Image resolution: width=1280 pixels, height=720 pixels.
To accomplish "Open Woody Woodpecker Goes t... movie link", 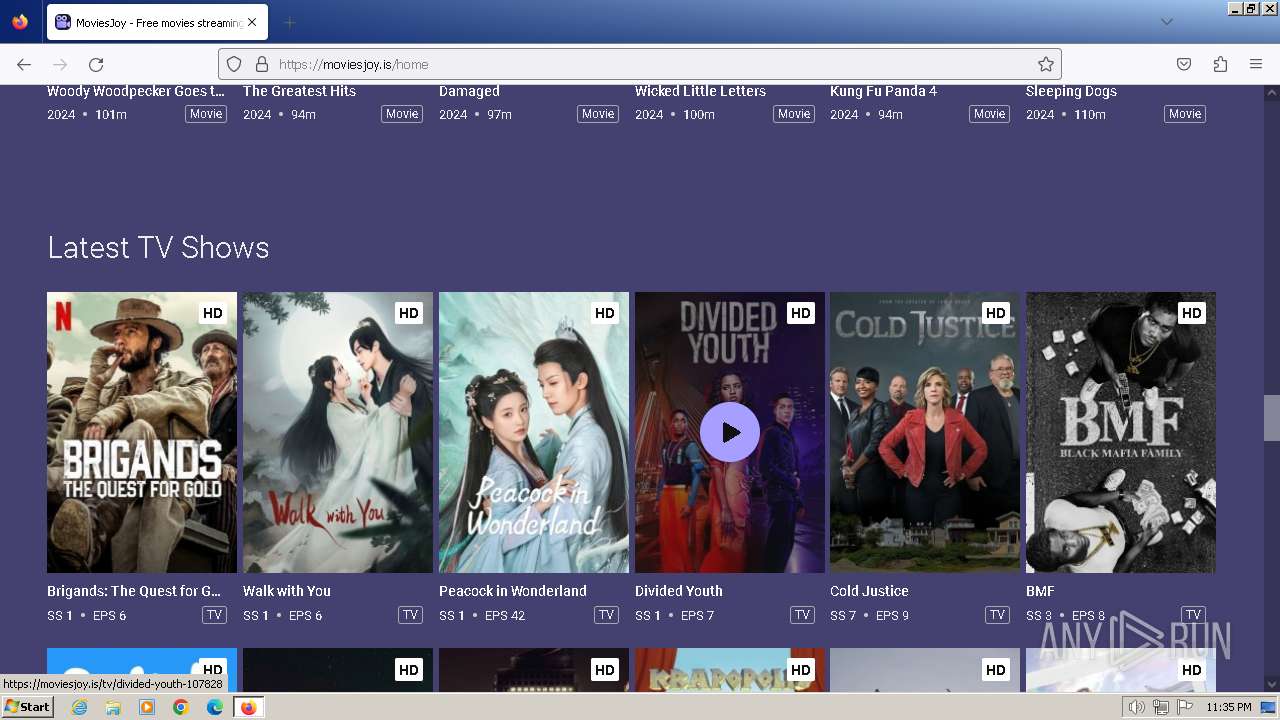I will [x=136, y=91].
